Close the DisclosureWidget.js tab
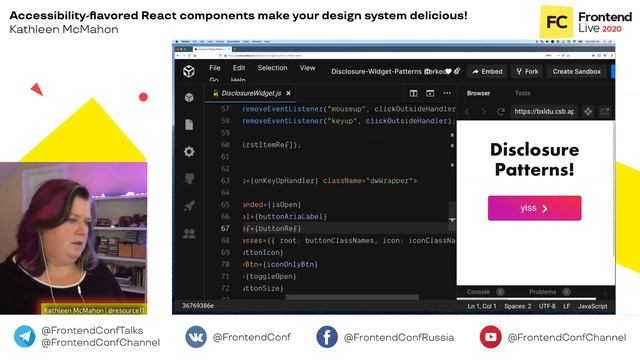640x360 pixels. 289,93
